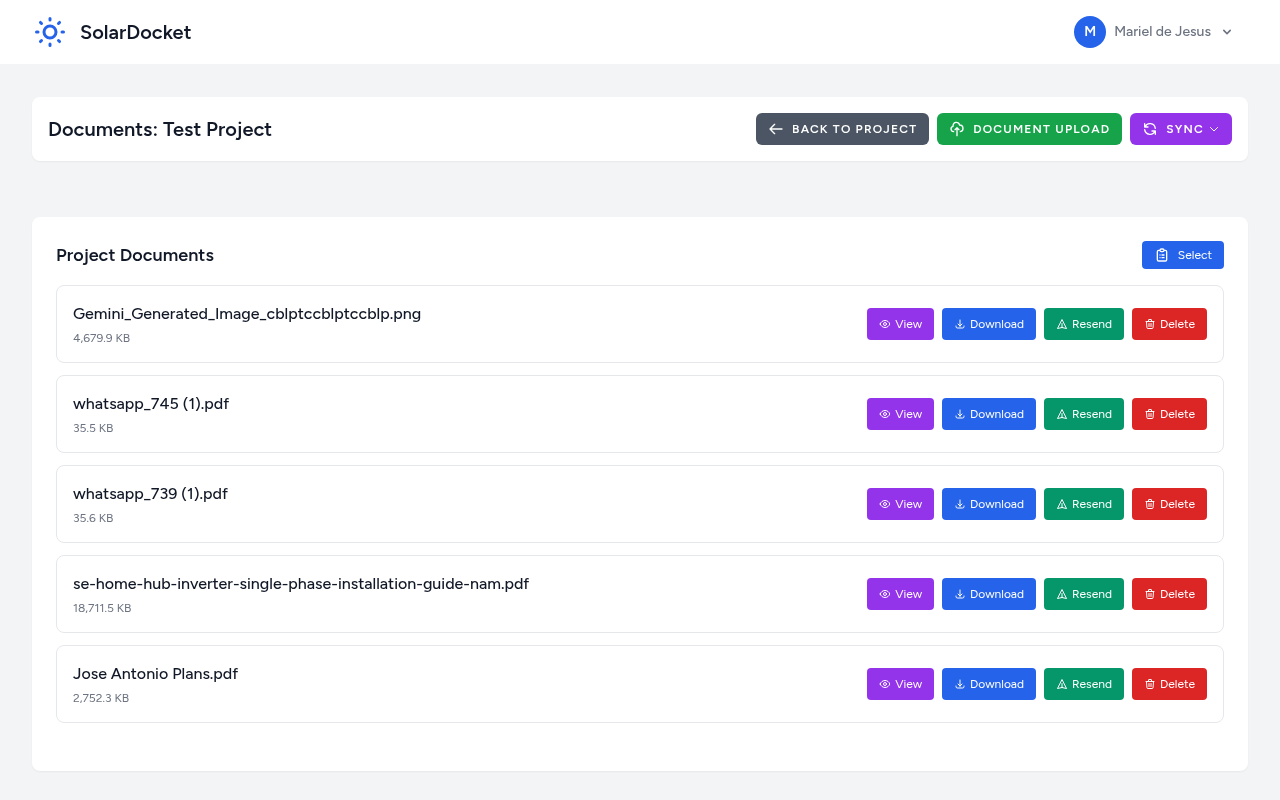Resend whatsapp_745 (1).pdf document

pos(1083,414)
